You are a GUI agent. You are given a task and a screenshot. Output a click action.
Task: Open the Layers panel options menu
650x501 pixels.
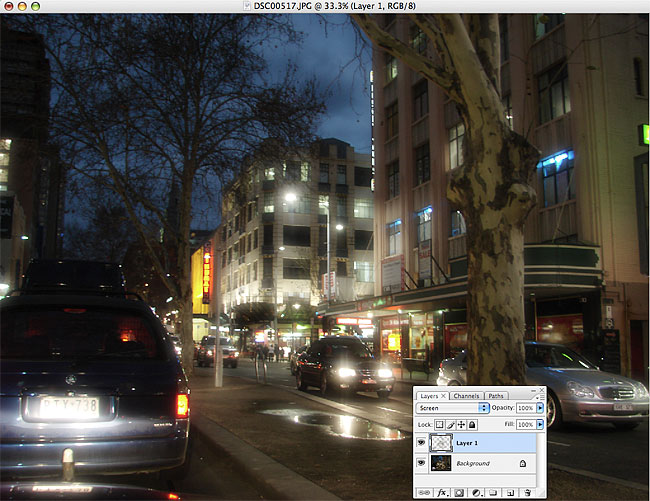click(541, 396)
